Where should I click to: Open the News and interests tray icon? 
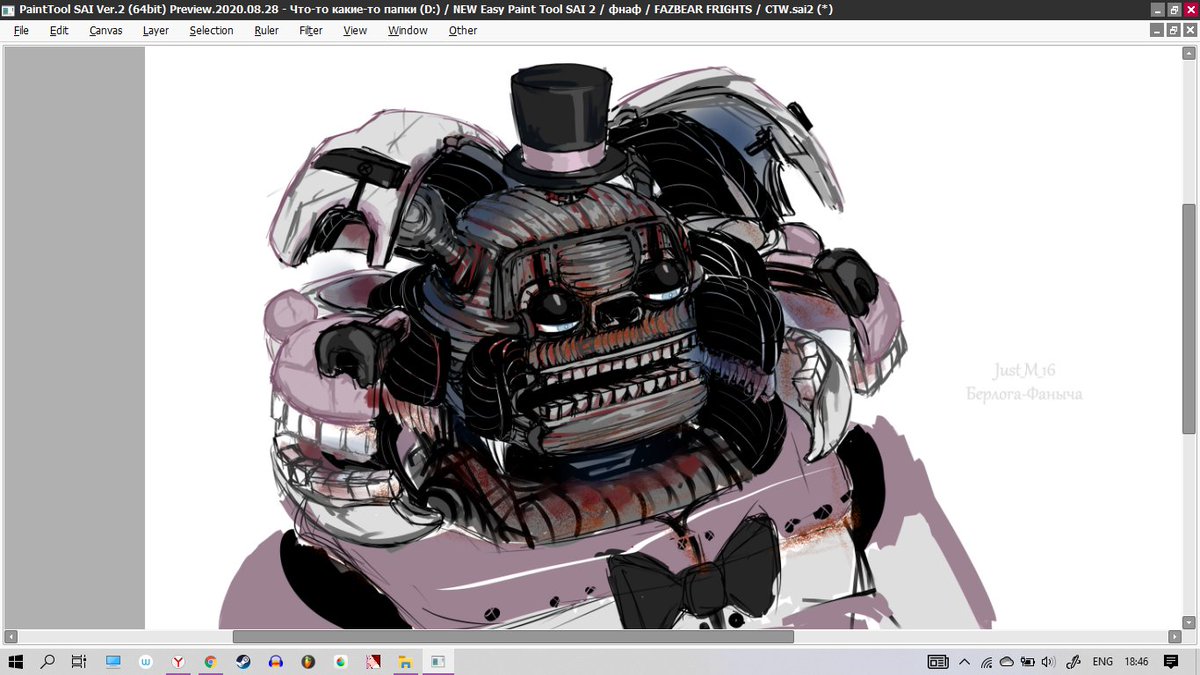click(938, 661)
